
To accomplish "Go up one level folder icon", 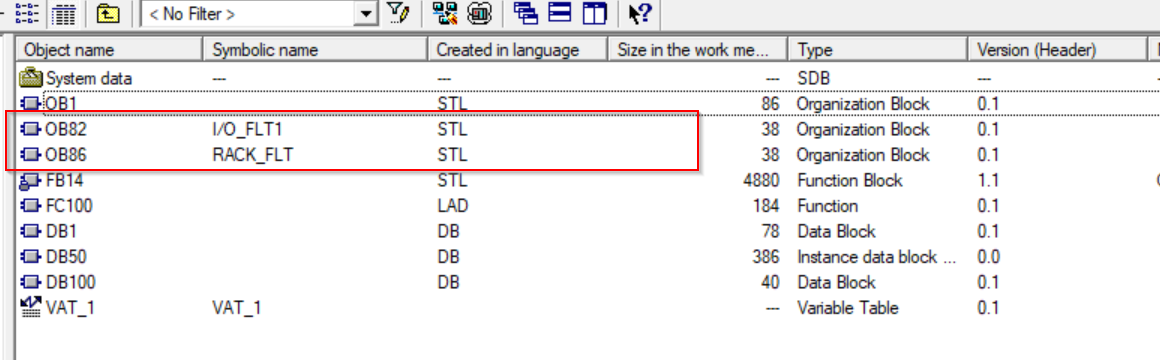I will [x=108, y=13].
